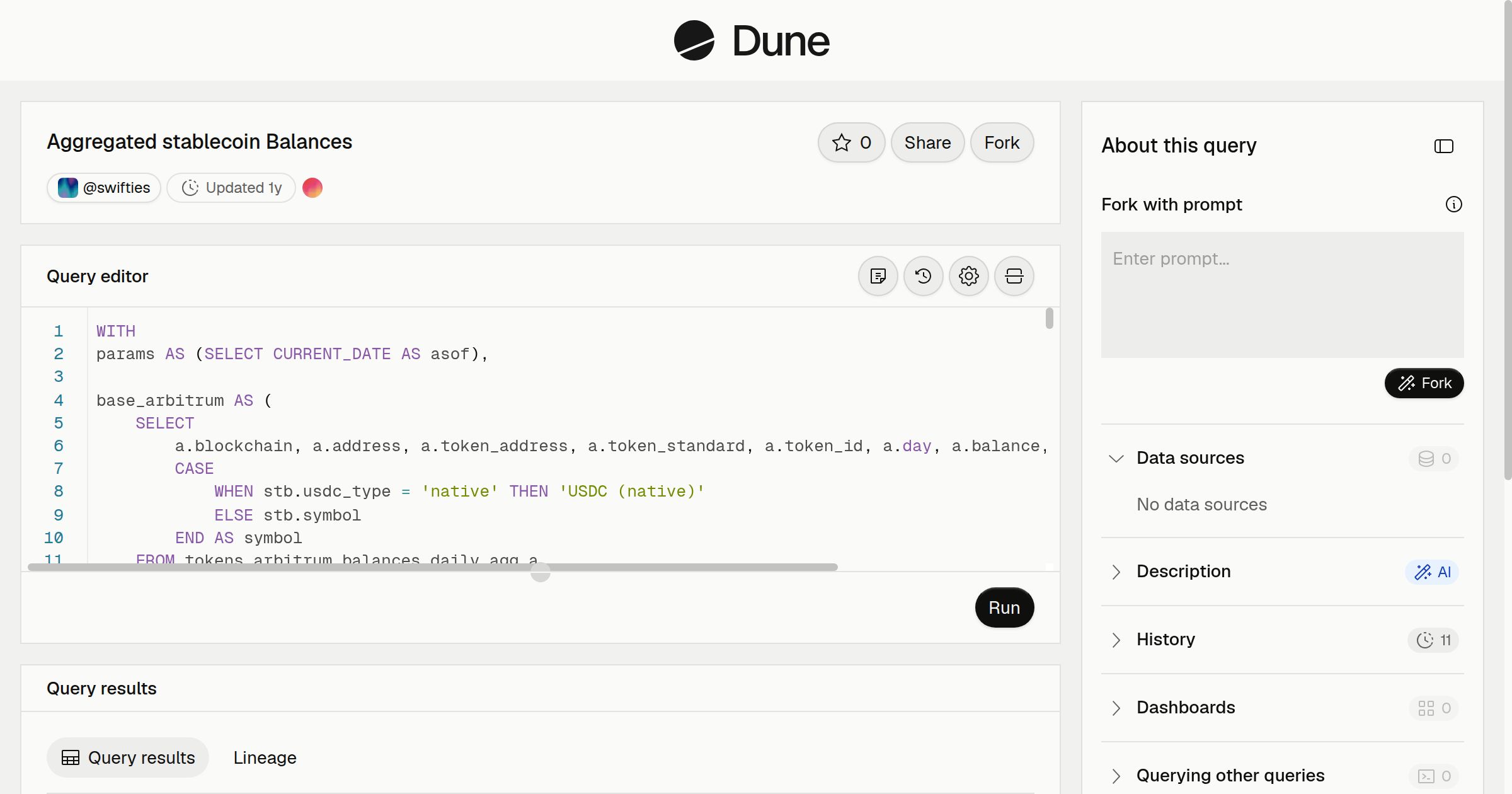Click line number 1 in editor
This screenshot has width=1512, height=794.
[x=59, y=331]
